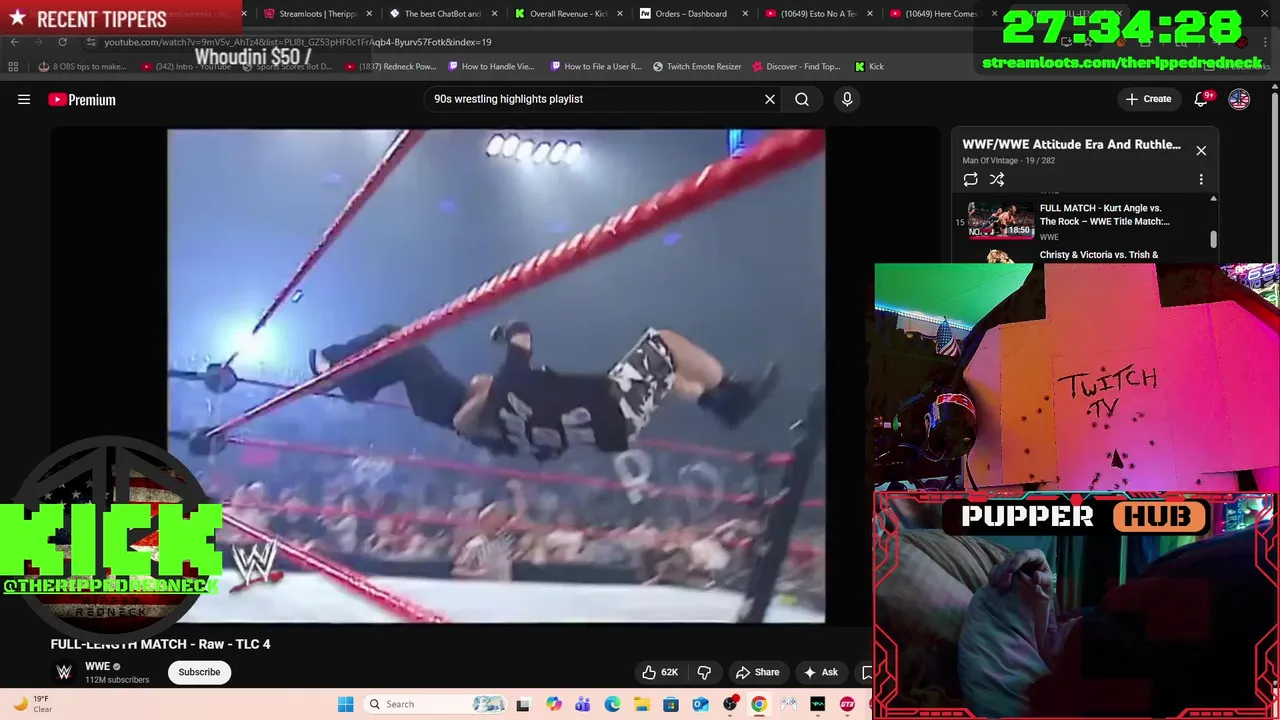Viewport: 1280px width, 720px height.
Task: Open the Man Of Vintage playlist channel
Action: (991, 160)
